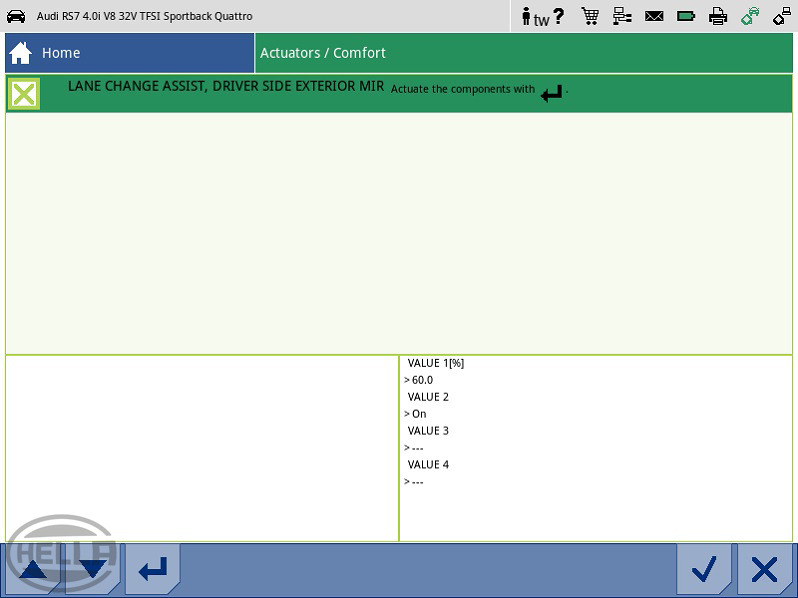The image size is (798, 598).
Task: Open the help question mark icon
Action: 558,16
